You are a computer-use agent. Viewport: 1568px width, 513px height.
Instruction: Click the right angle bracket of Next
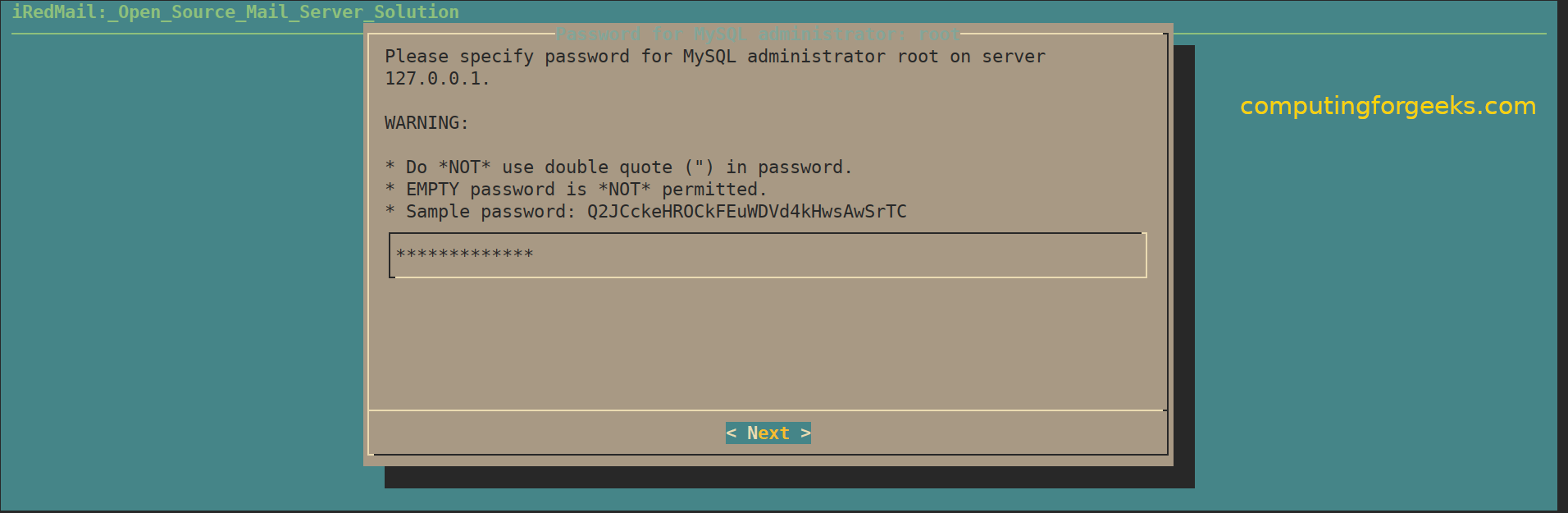805,433
